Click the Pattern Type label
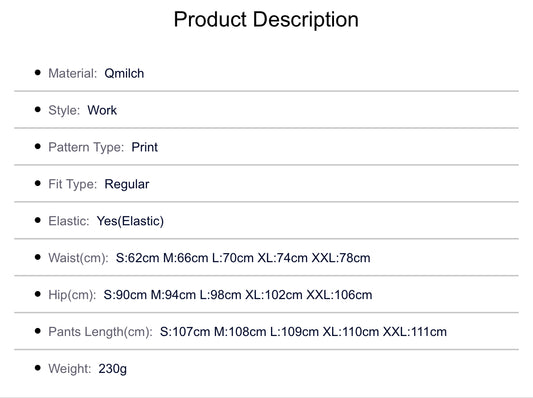Screen dimensions: 533x398 86,147
